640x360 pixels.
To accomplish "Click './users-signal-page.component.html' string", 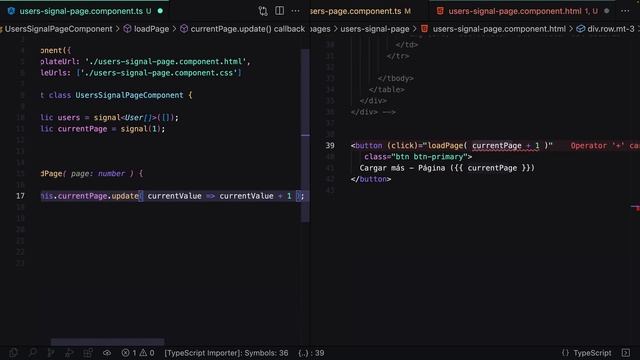I will pyautogui.click(x=166, y=62).
